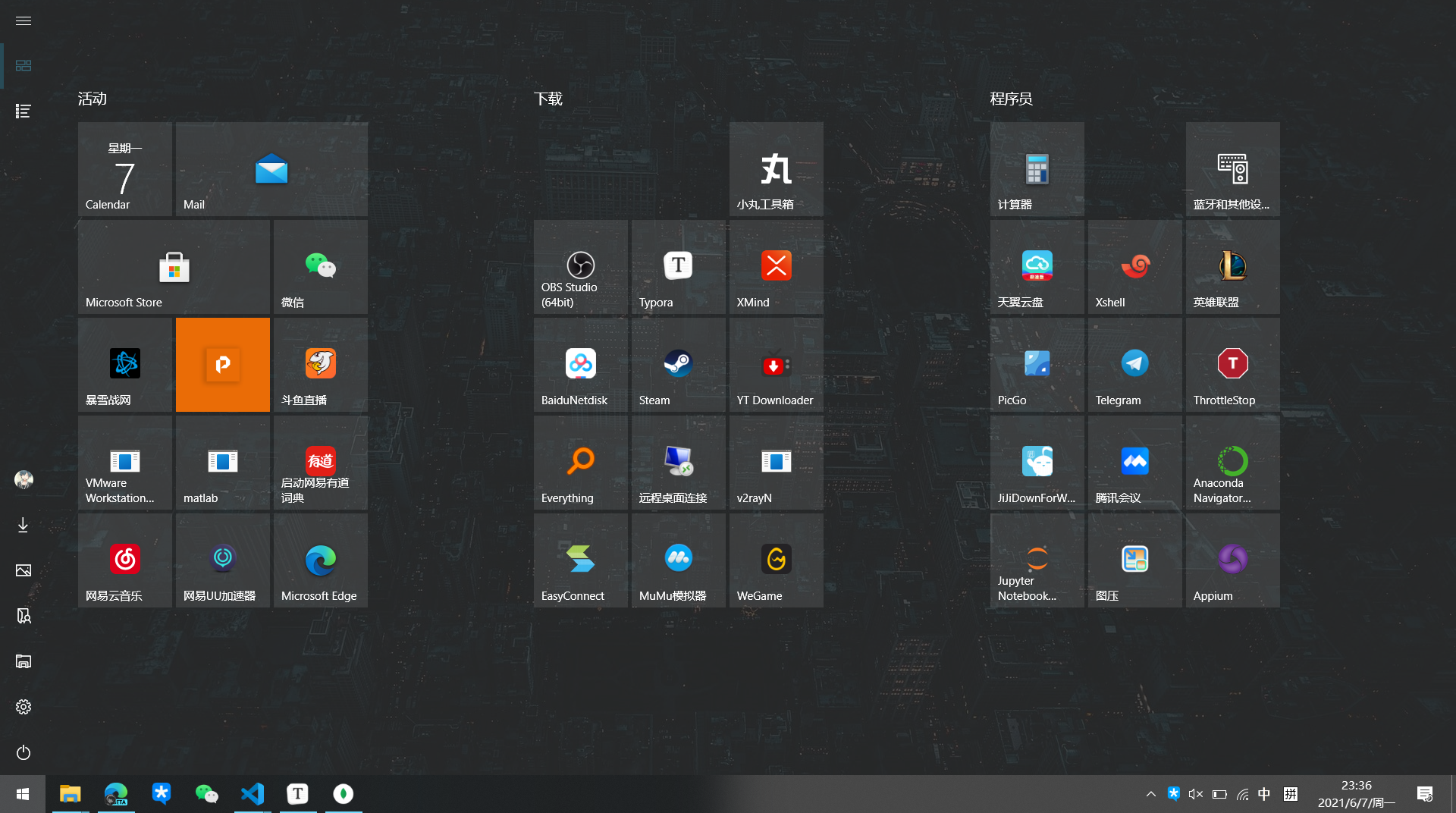Launch 网易云音乐 tile
Screen dimensions: 1456x813
click(125, 560)
